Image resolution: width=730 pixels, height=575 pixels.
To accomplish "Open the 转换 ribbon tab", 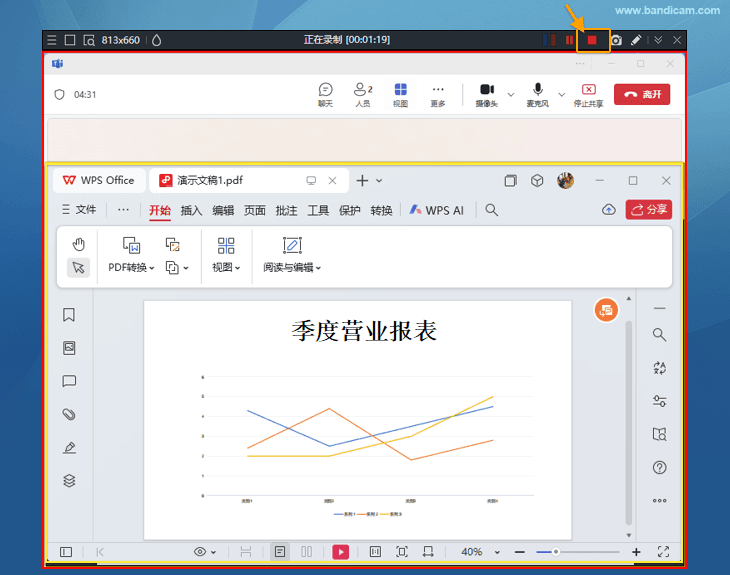I will click(x=381, y=210).
